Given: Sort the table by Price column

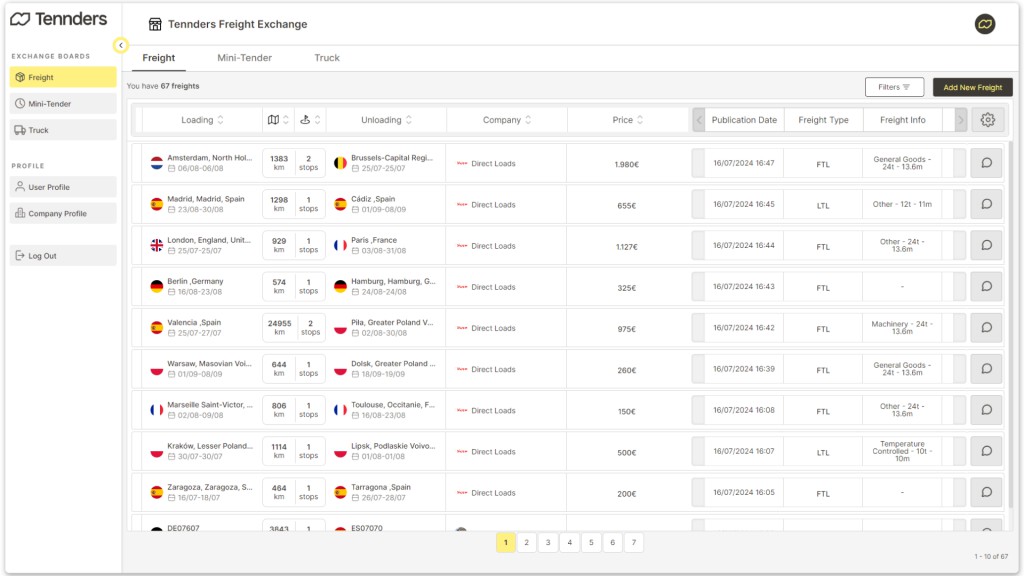Looking at the screenshot, I should pos(628,120).
